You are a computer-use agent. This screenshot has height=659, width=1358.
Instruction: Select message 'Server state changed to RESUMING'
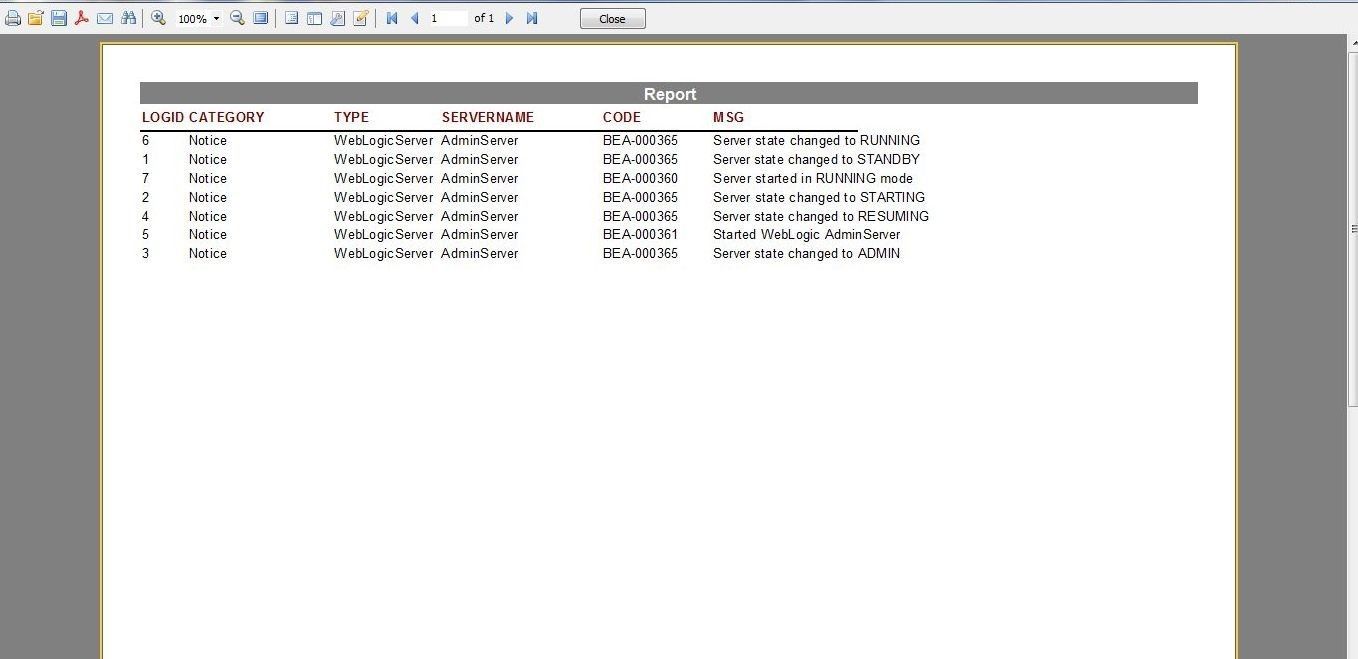[x=821, y=216]
